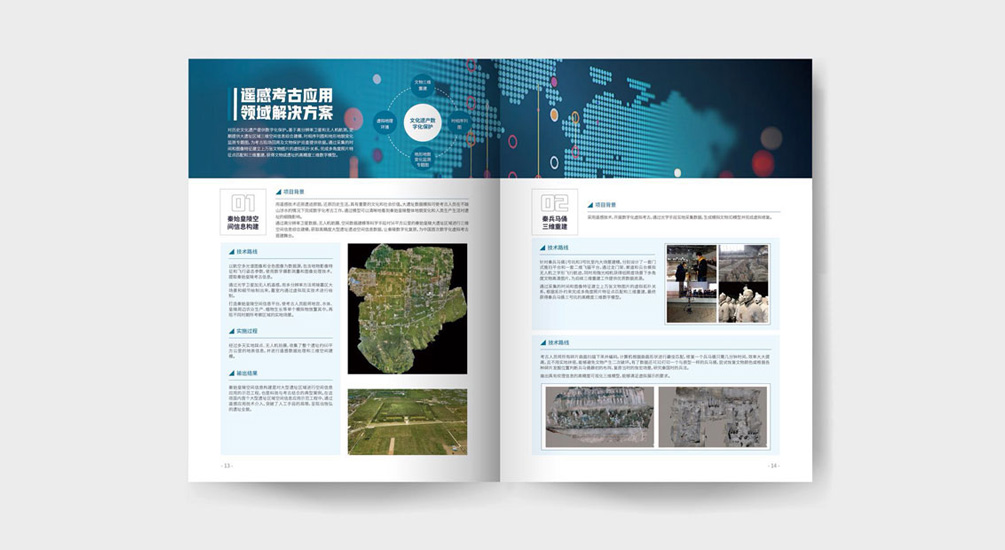
Task: Click the page number 13
Action: pos(226,466)
